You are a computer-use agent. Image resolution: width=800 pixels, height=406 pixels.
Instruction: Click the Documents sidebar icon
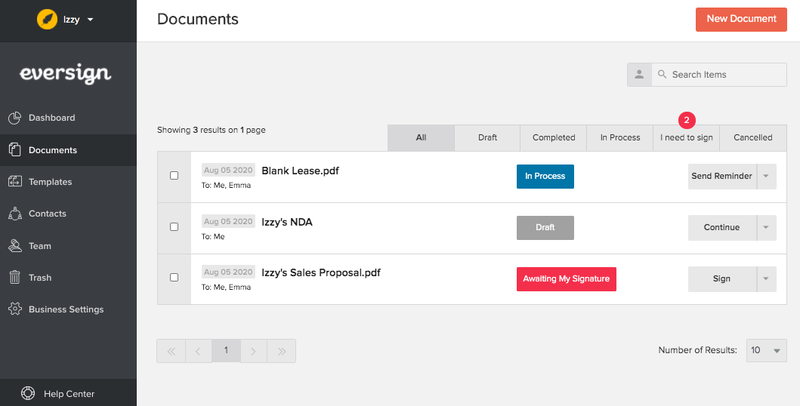point(15,150)
